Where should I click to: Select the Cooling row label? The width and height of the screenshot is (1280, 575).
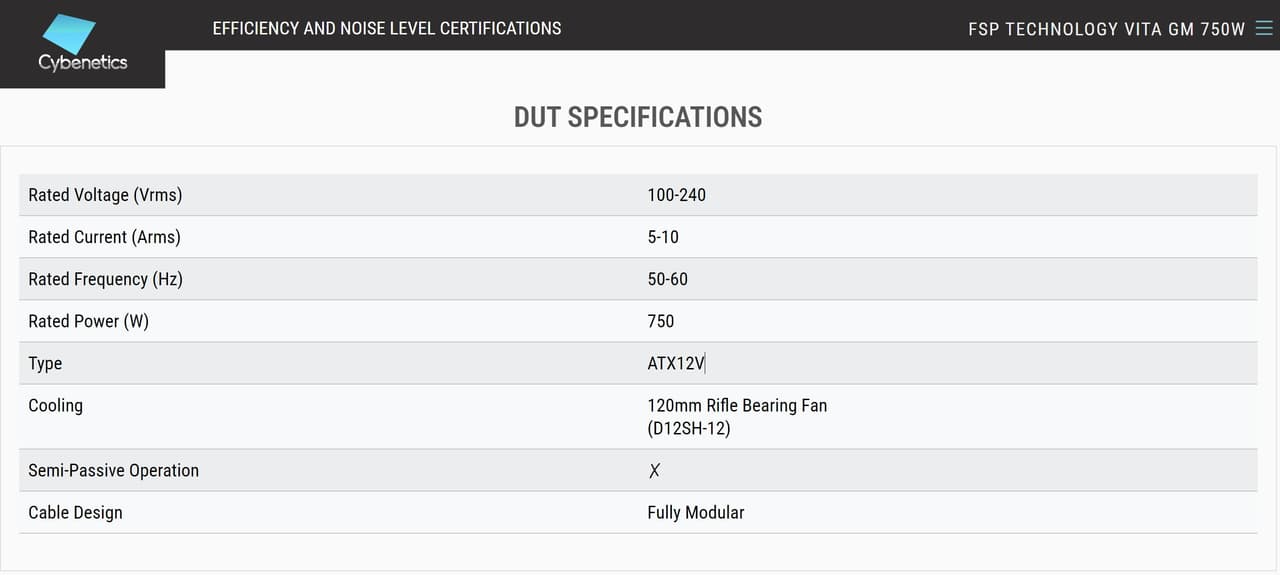tap(55, 405)
